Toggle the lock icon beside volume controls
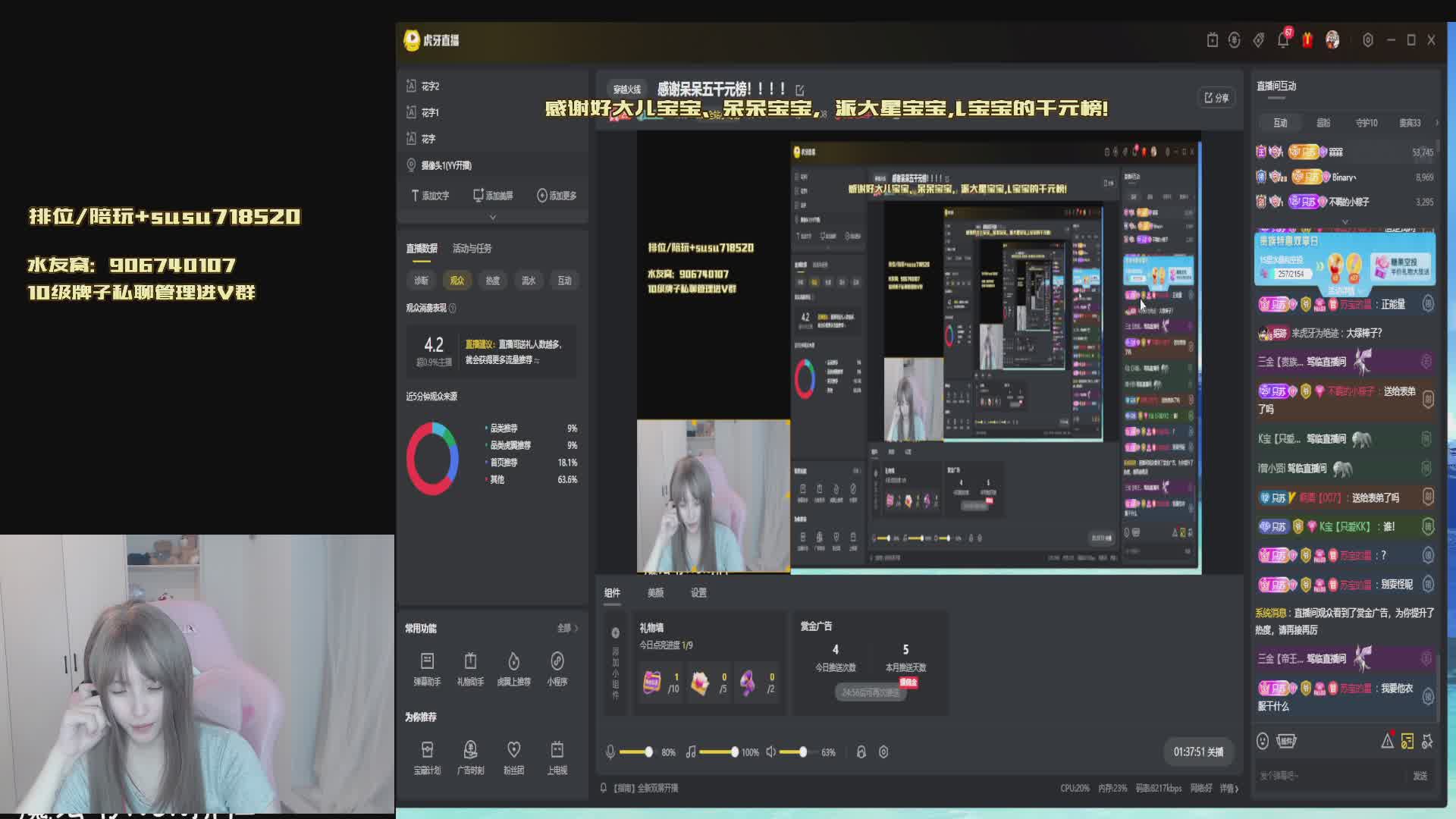The height and width of the screenshot is (819, 1456). coord(861,752)
